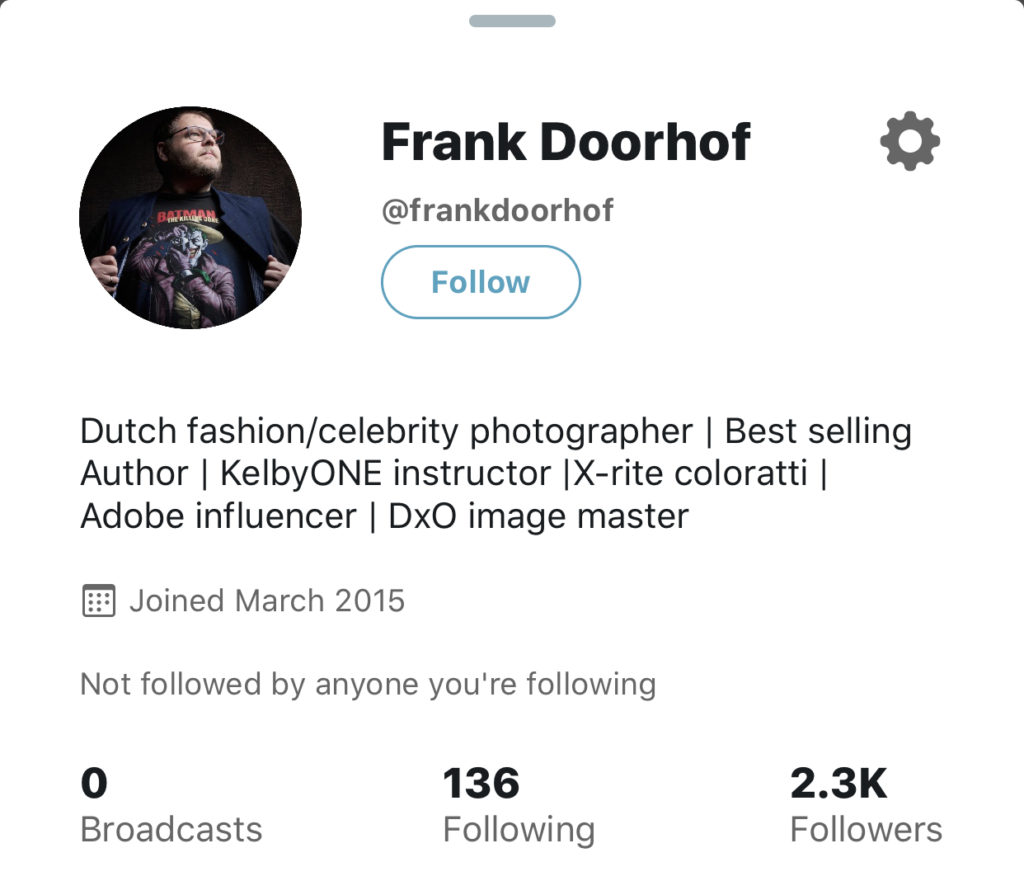The width and height of the screenshot is (1024, 895).
Task: Open Frank Doorhof's profile picture
Action: pos(190,218)
